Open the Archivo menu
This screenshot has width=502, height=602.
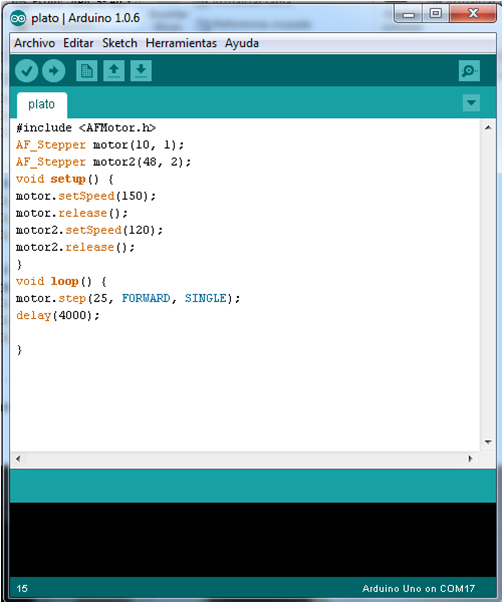[x=35, y=43]
